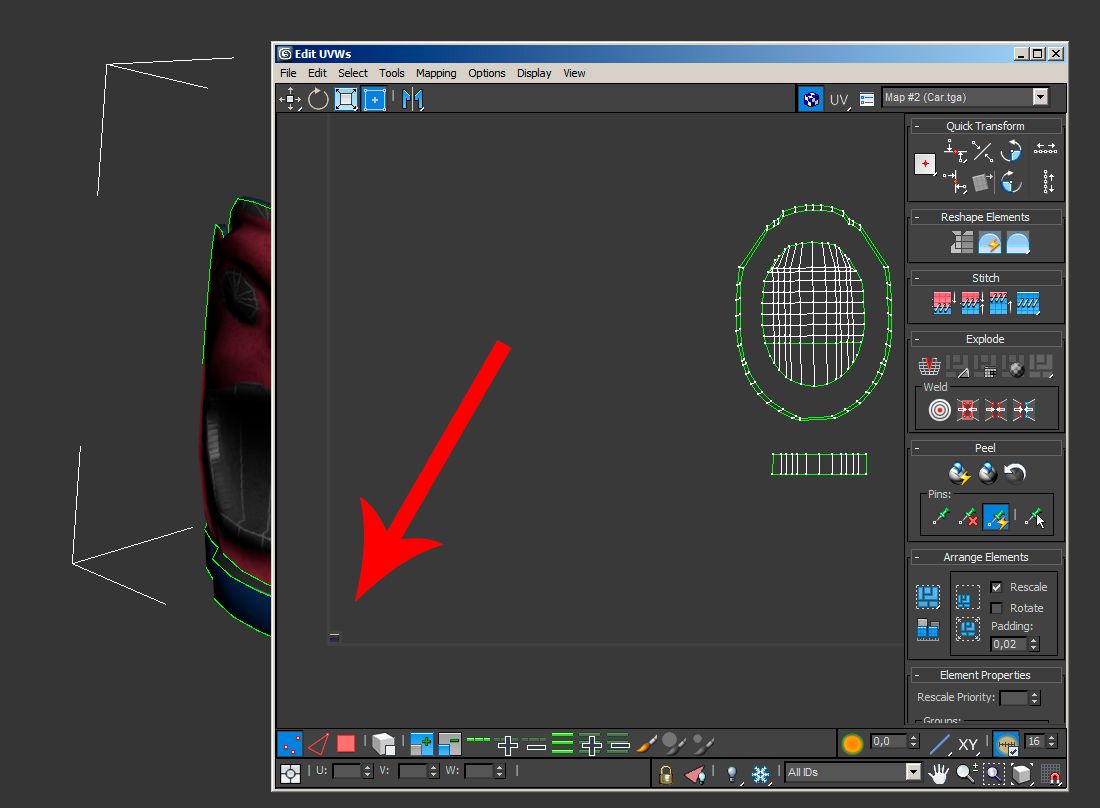Click Rotate +90 around pivot icon
Viewport: 1100px width, 808px height.
pyautogui.click(x=1011, y=150)
